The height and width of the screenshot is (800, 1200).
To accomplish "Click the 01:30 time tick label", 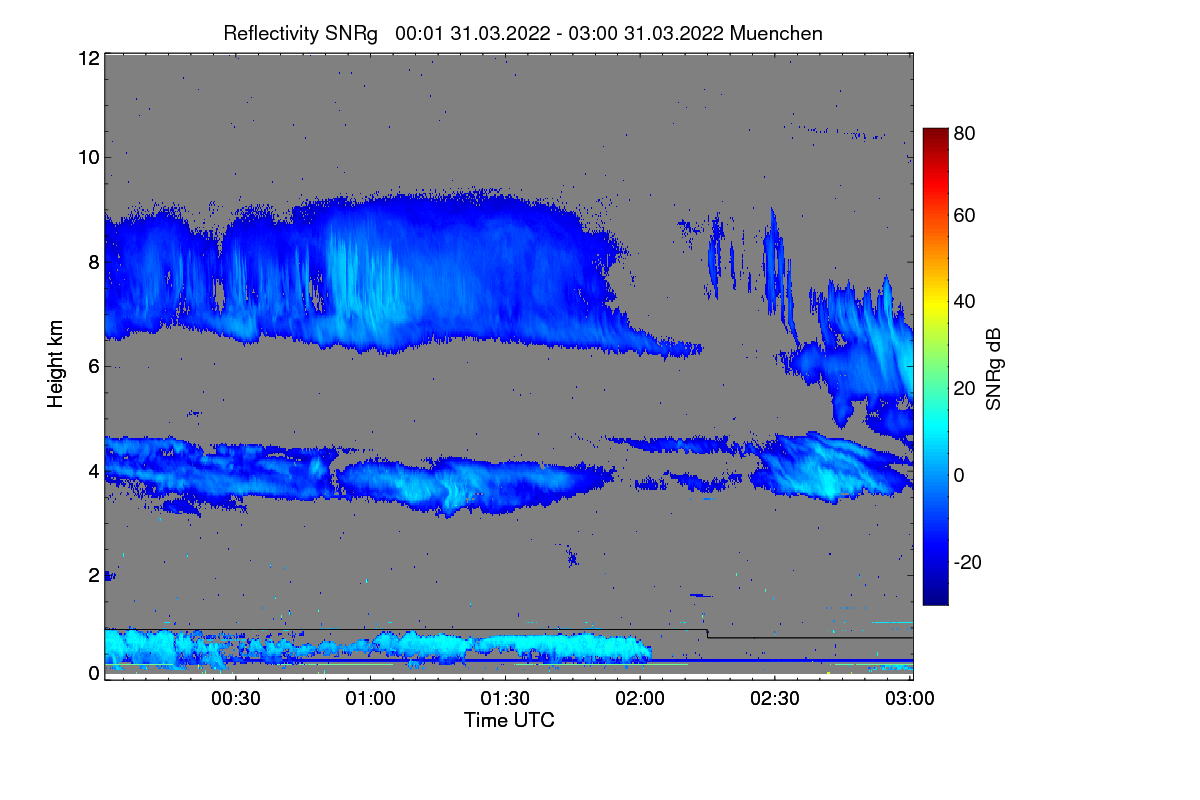I will pos(506,698).
